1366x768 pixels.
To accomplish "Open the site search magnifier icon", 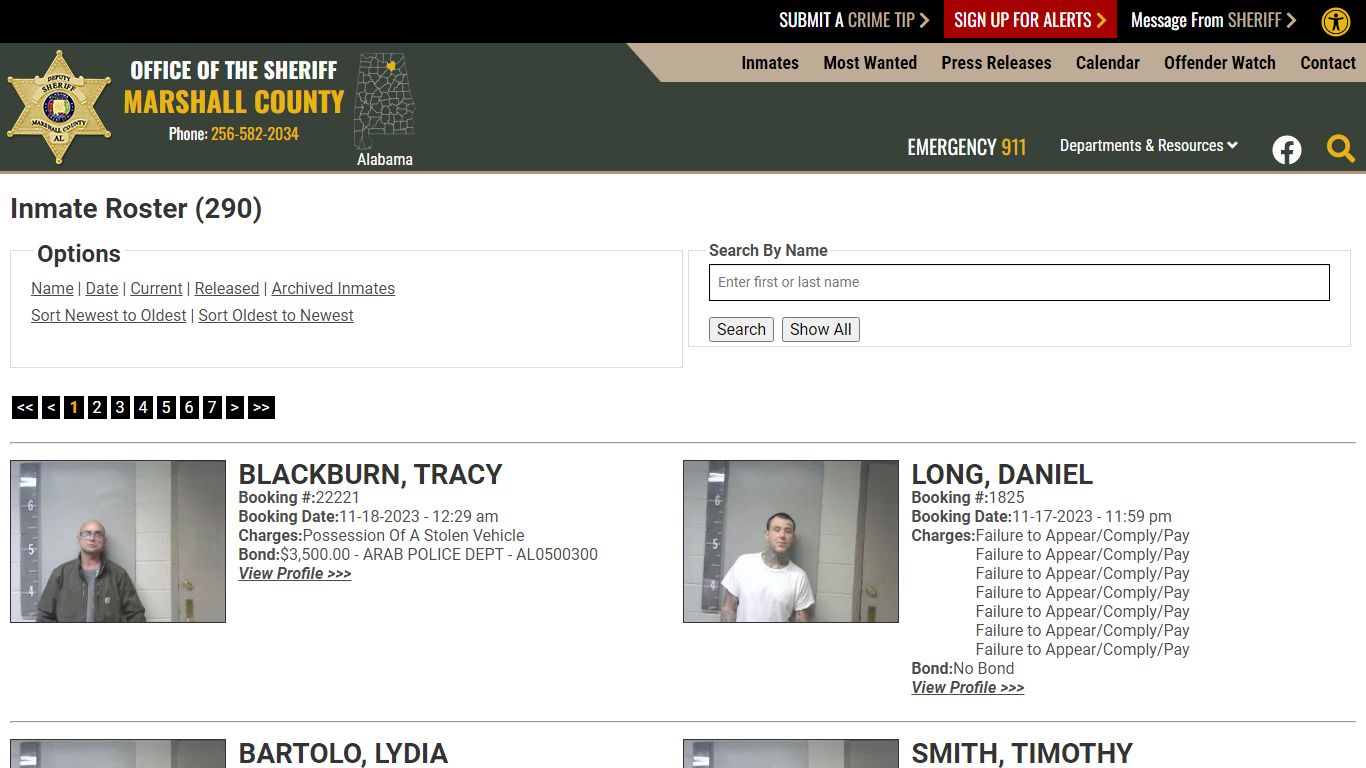I will (1341, 149).
